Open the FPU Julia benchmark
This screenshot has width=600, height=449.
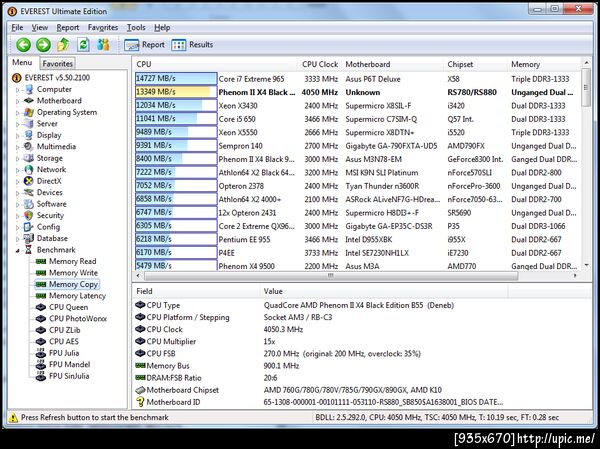coord(64,353)
